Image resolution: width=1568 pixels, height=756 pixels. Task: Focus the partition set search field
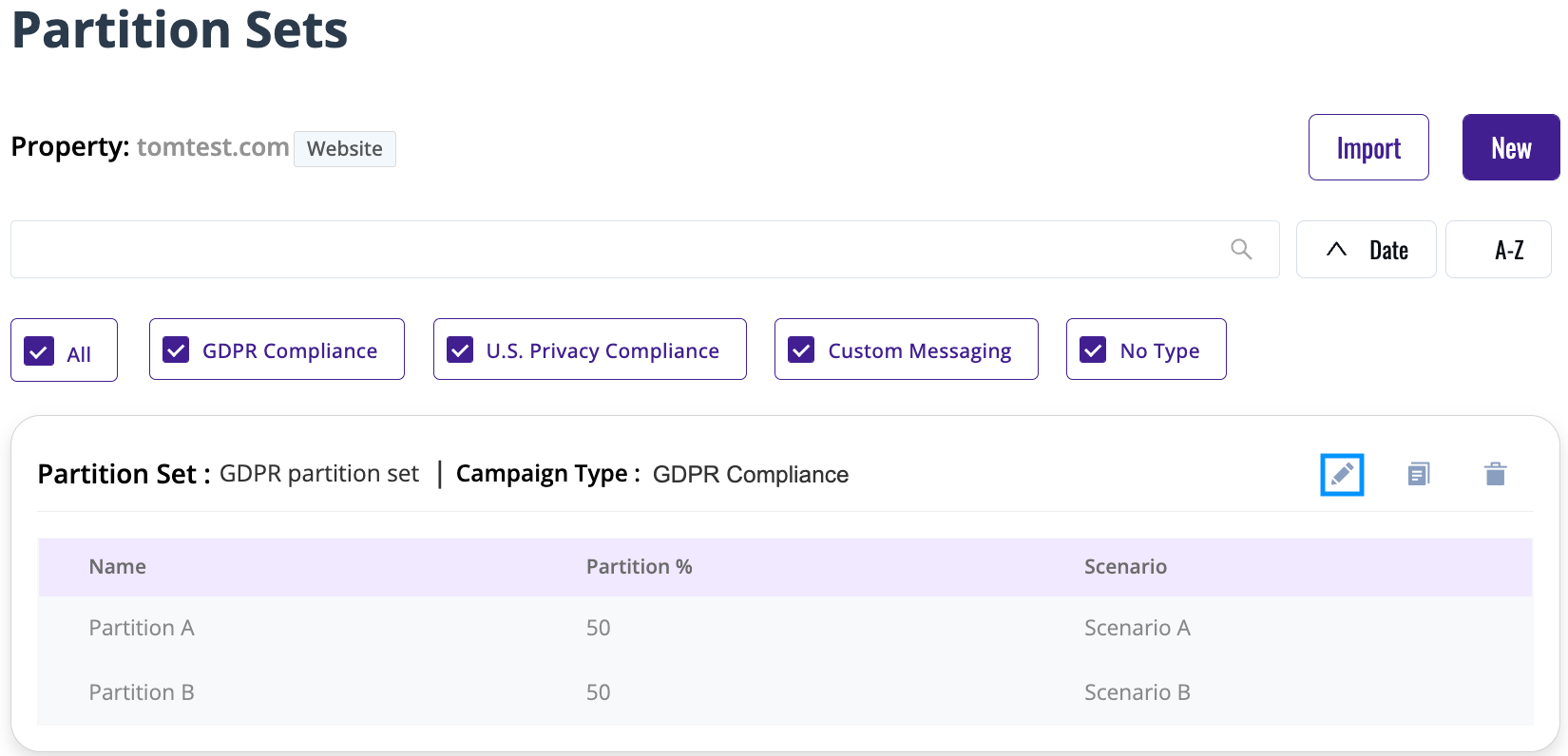[x=644, y=249]
